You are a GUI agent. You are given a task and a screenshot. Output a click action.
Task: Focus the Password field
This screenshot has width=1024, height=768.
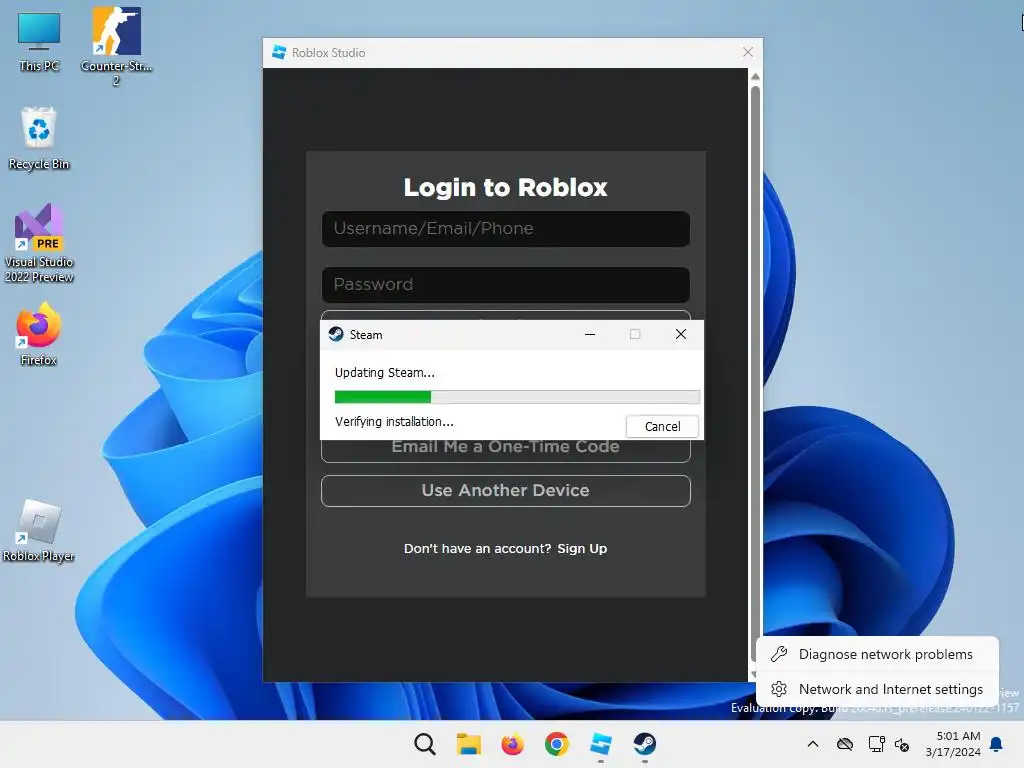[x=505, y=284]
